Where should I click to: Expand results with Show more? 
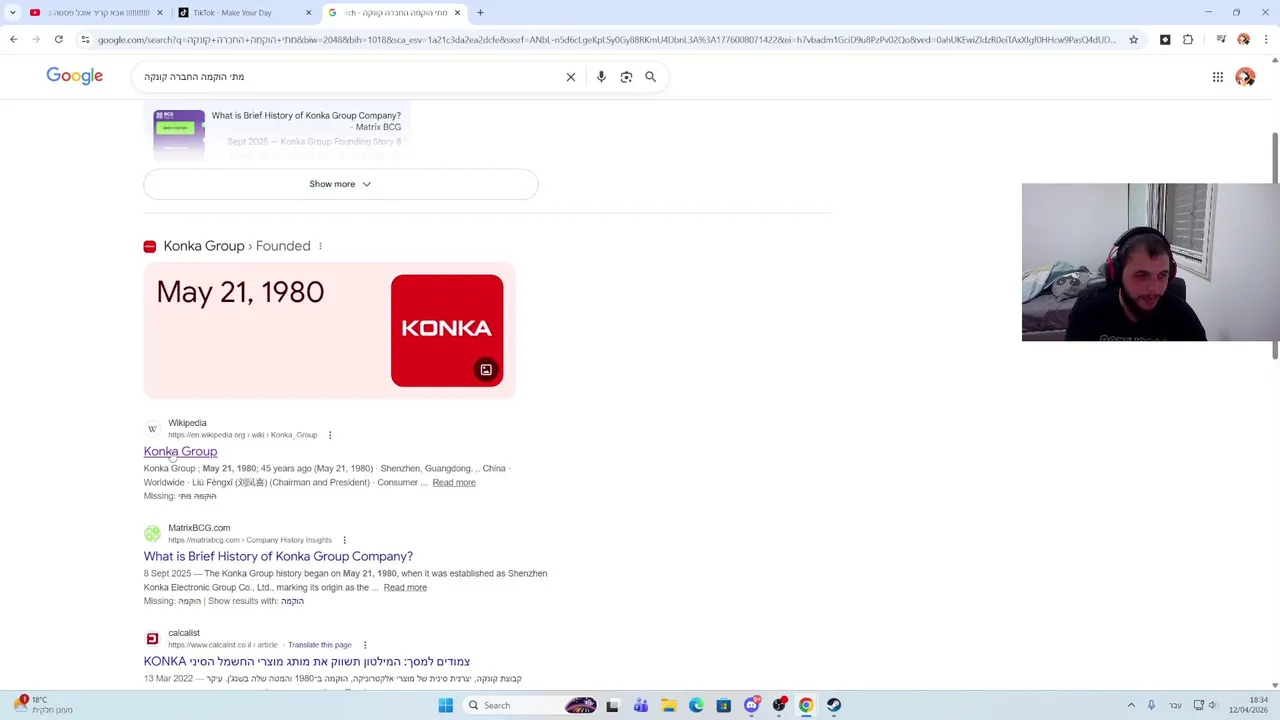(340, 184)
